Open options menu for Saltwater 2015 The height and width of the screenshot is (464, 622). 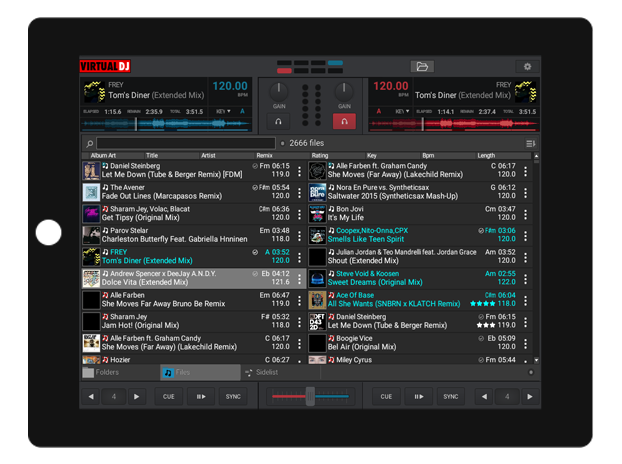(526, 193)
